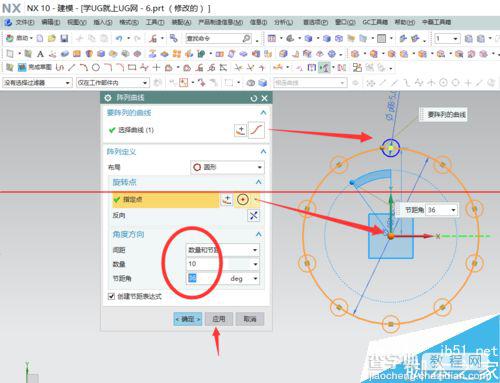Click the 反向 reverse direction icon
The width and height of the screenshot is (500, 383).
254,216
